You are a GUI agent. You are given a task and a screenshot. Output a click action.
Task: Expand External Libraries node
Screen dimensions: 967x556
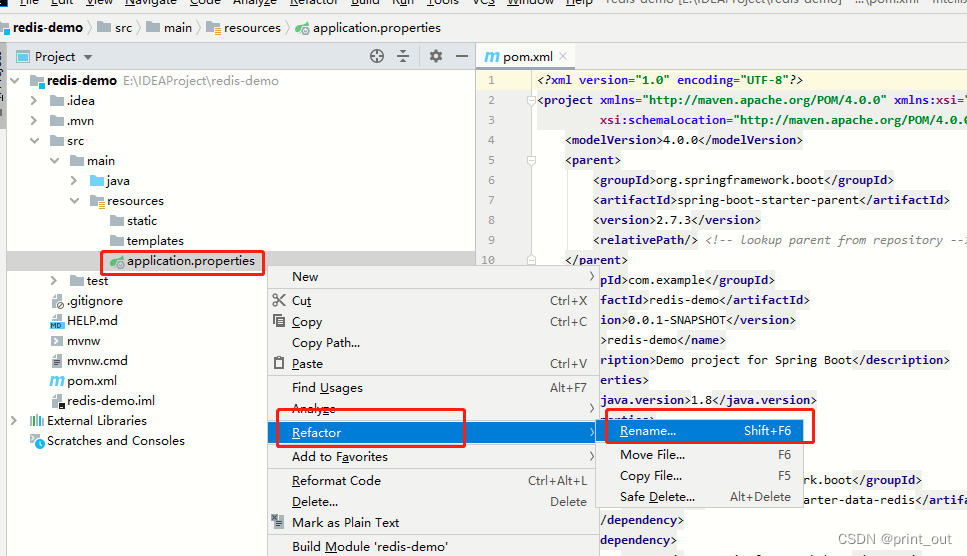point(14,421)
